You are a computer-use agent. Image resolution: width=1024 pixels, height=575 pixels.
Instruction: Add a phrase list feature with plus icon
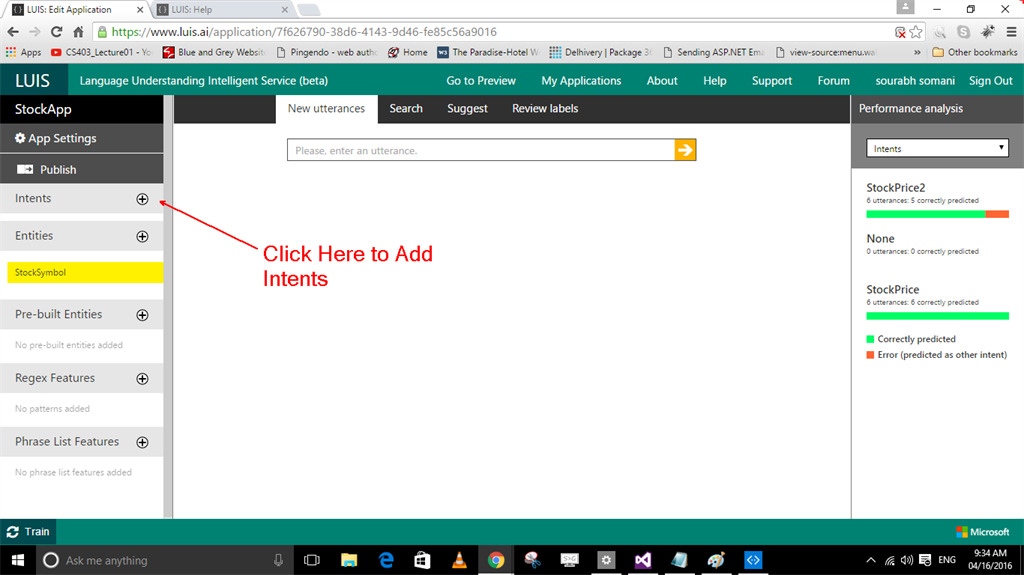pyautogui.click(x=142, y=442)
